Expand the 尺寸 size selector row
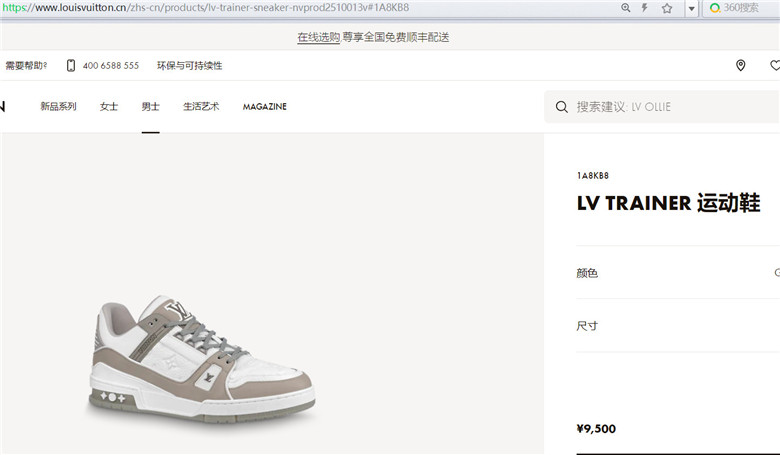Viewport: 780px width, 455px height. pyautogui.click(x=678, y=326)
